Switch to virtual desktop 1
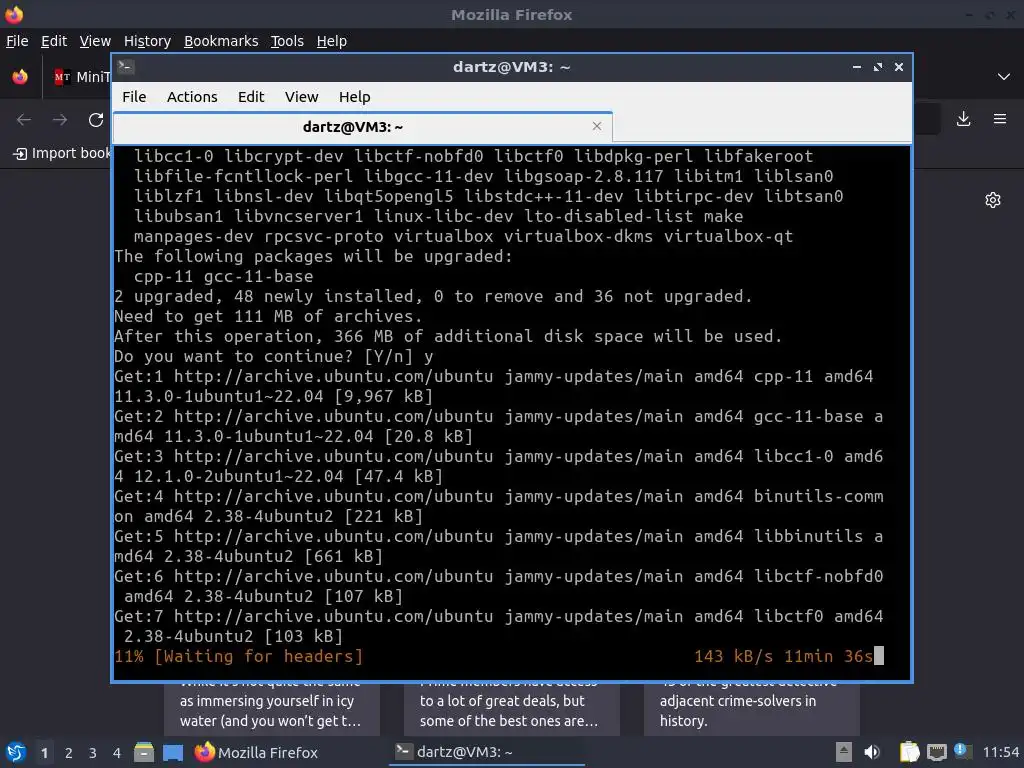 [x=44, y=753]
